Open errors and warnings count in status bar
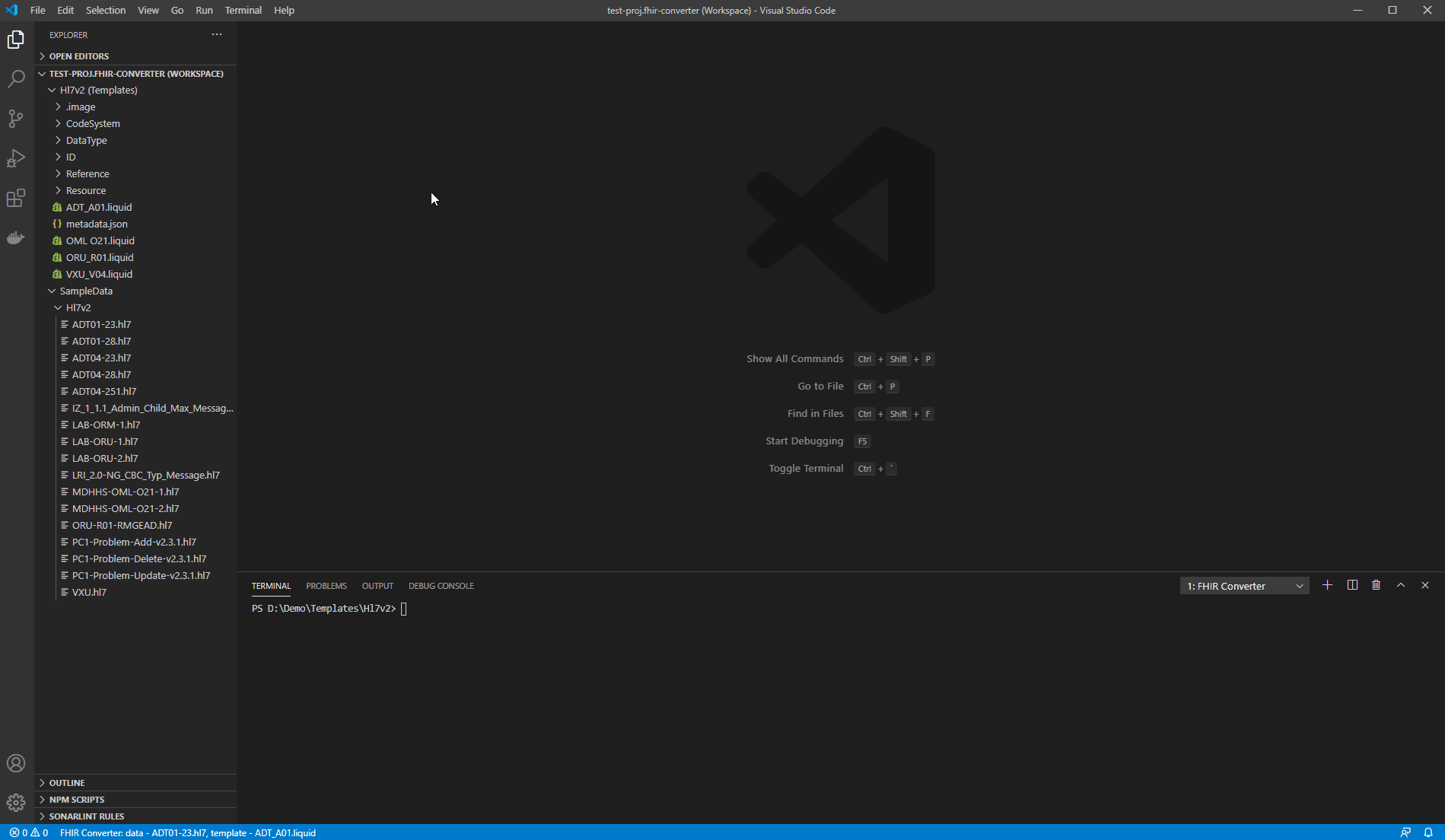Image resolution: width=1445 pixels, height=840 pixels. click(29, 832)
